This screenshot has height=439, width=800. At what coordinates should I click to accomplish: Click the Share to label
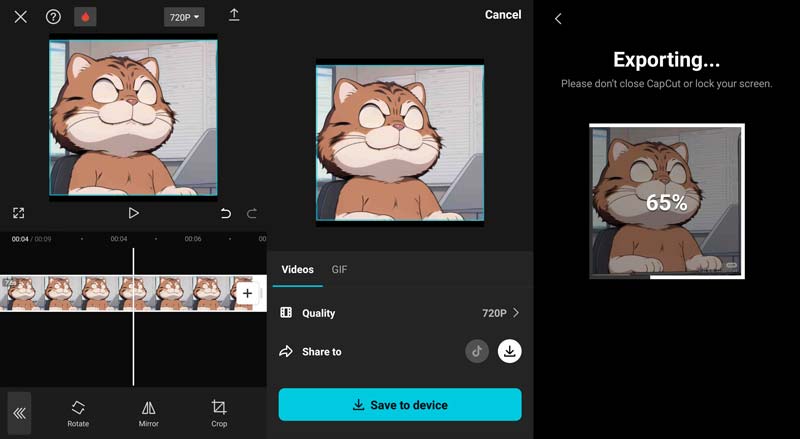coord(321,352)
